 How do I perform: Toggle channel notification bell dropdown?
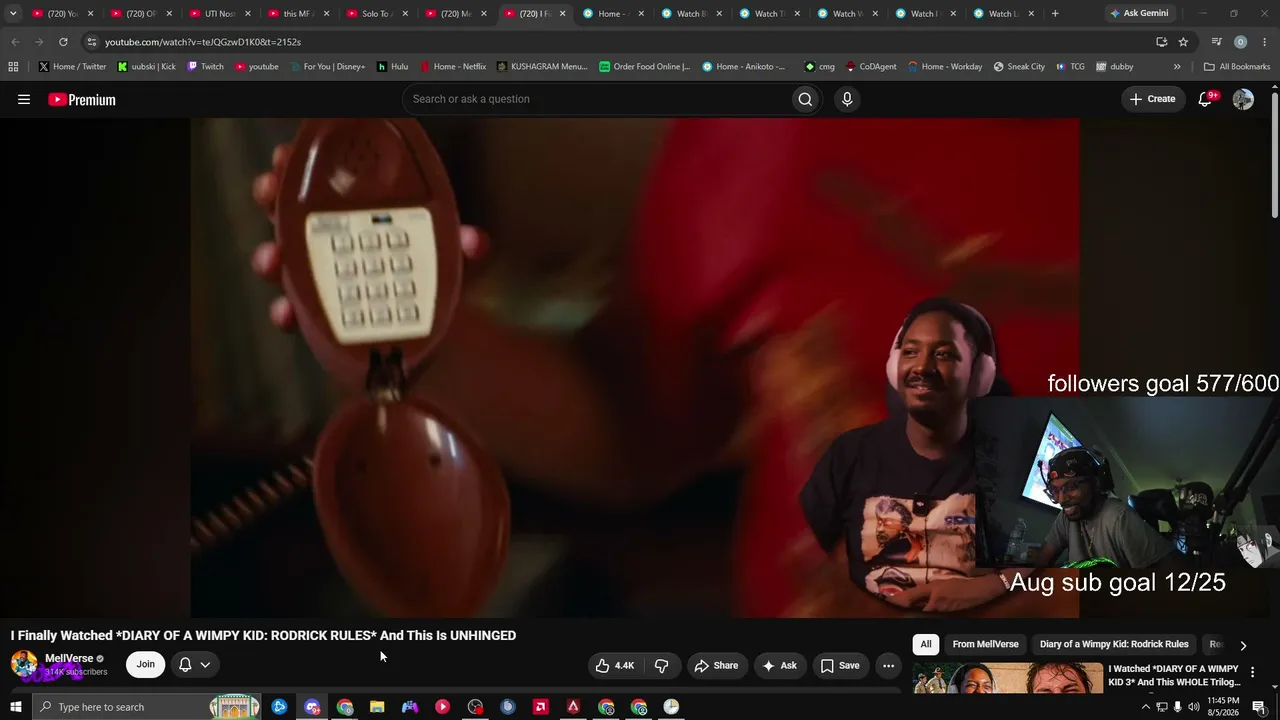195,665
